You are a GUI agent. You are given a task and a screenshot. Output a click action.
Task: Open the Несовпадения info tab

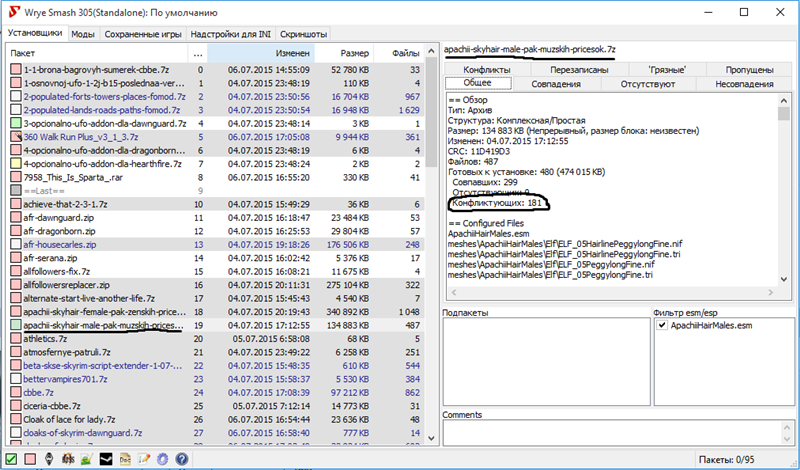[744, 84]
